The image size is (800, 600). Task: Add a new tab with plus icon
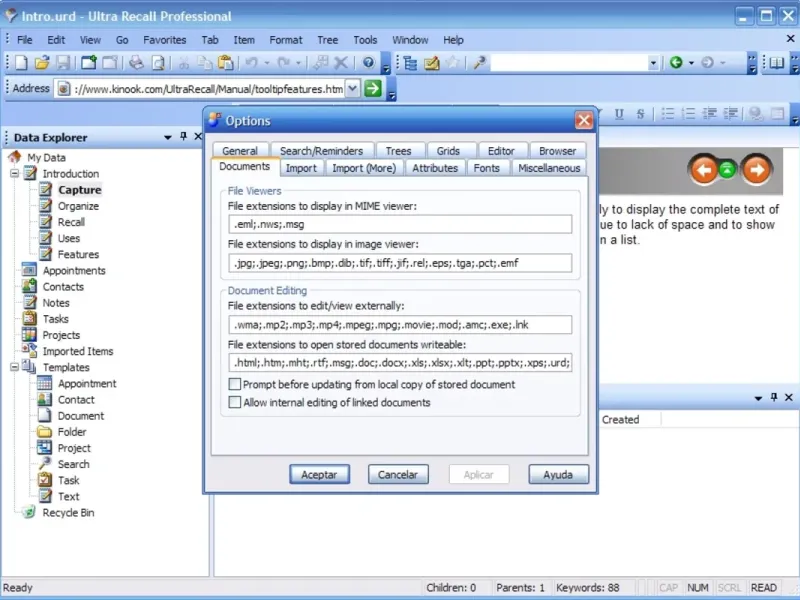[88, 63]
